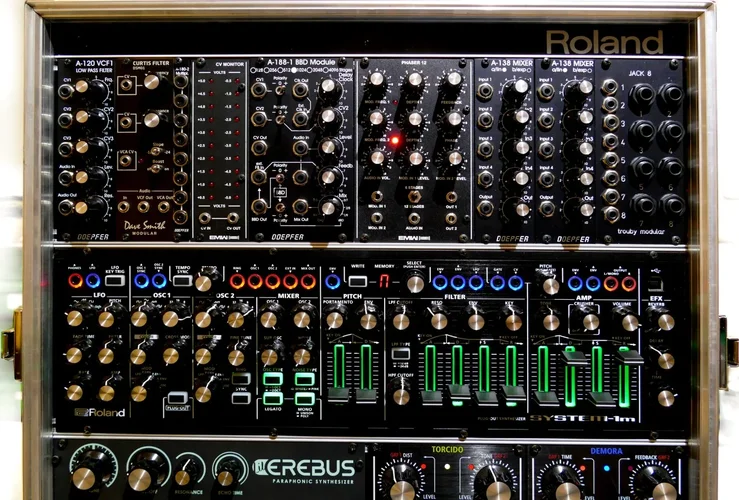Click the Mix Out jack on A-188-1 BBD
The height and width of the screenshot is (500, 739).
click(x=300, y=206)
